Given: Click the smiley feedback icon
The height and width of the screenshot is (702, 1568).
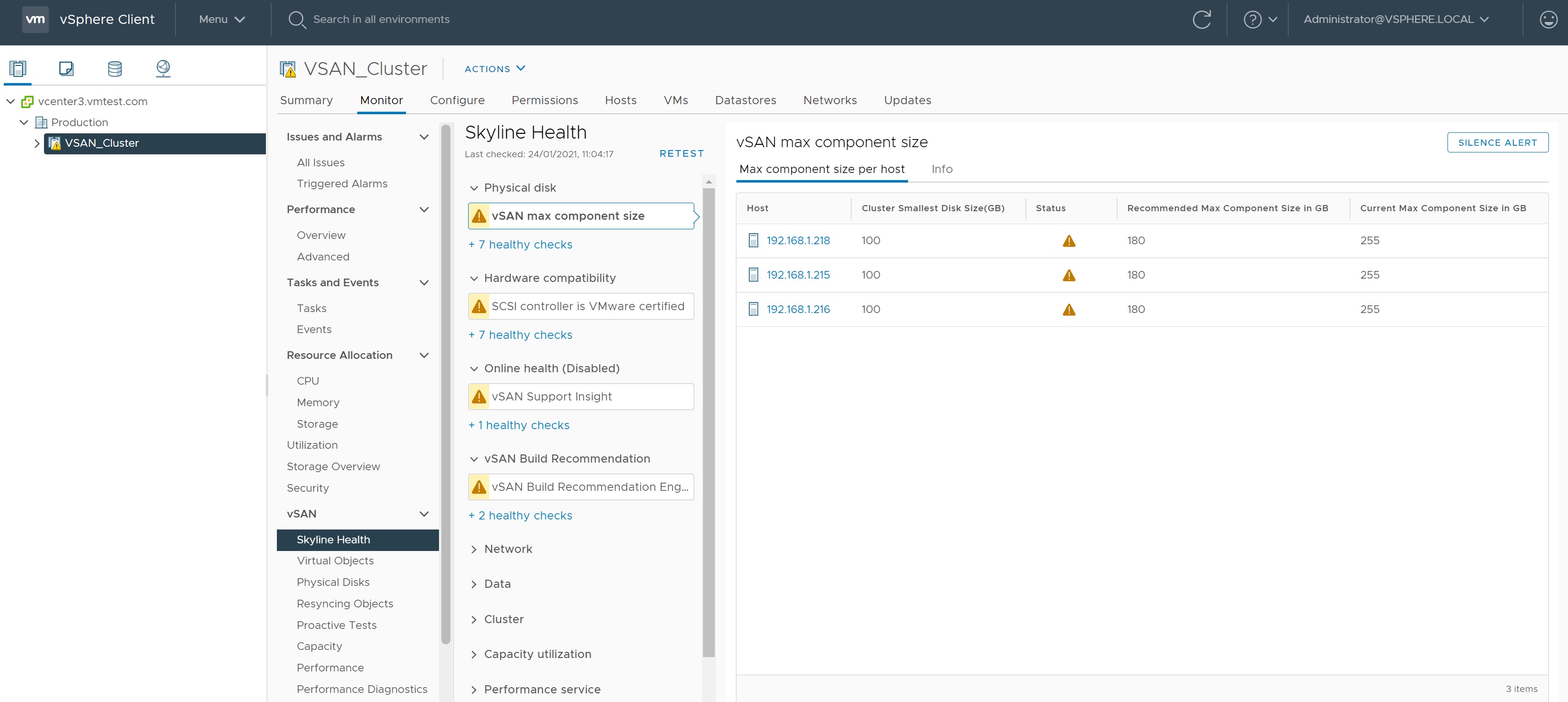Looking at the screenshot, I should click(x=1548, y=20).
